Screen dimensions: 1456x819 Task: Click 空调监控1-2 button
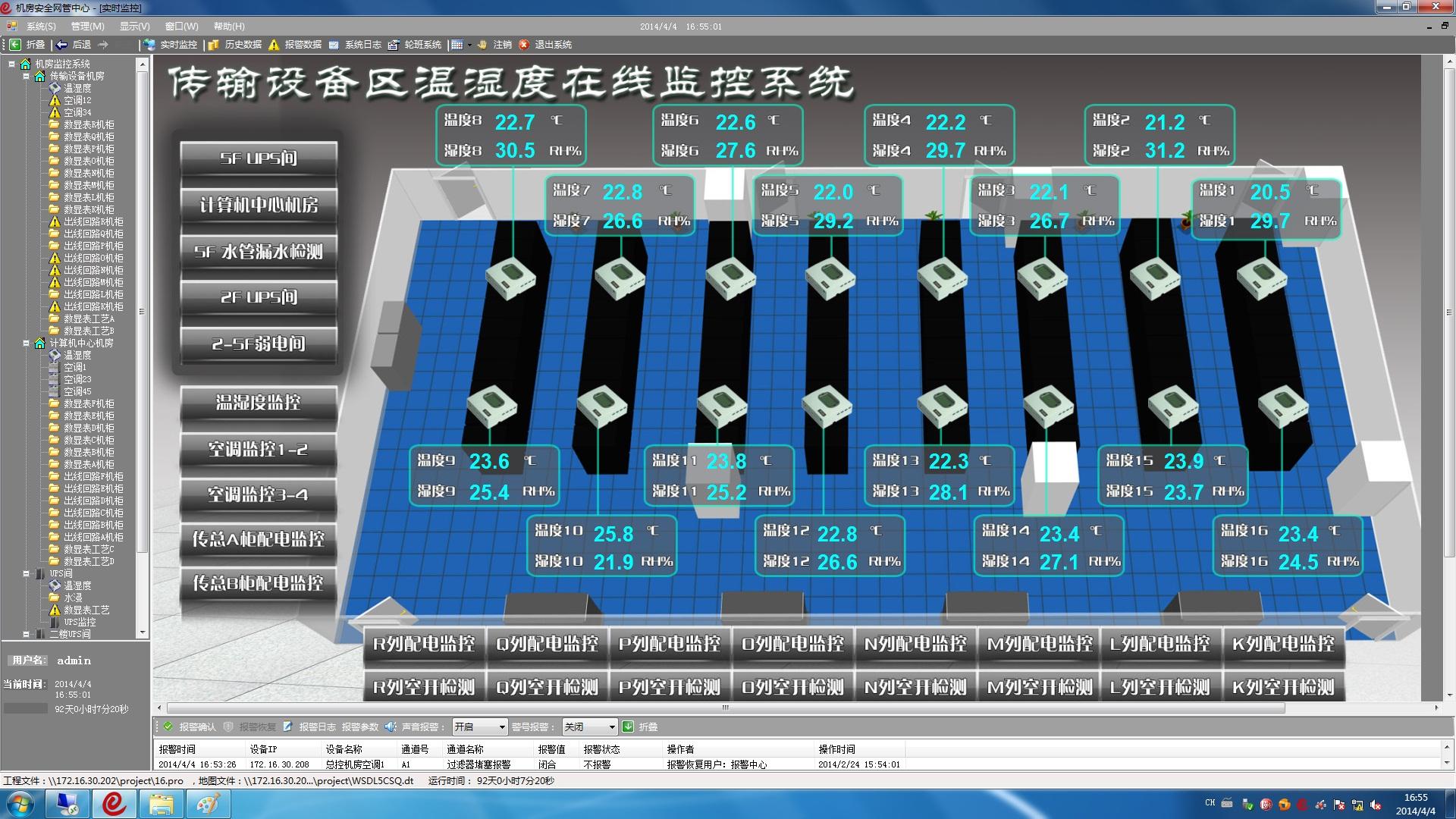[x=259, y=449]
